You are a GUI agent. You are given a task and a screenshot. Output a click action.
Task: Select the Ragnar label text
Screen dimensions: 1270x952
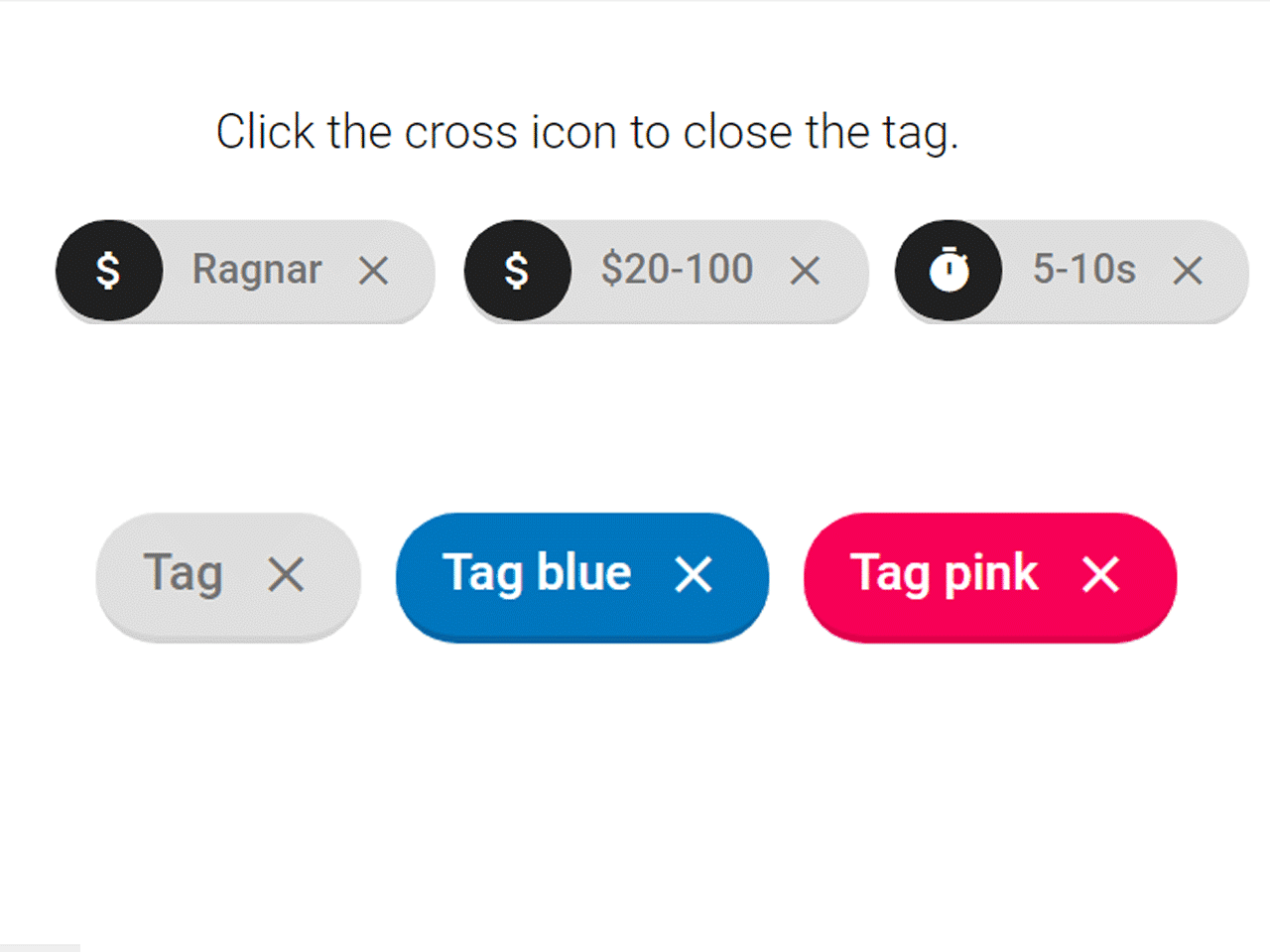pyautogui.click(x=257, y=271)
